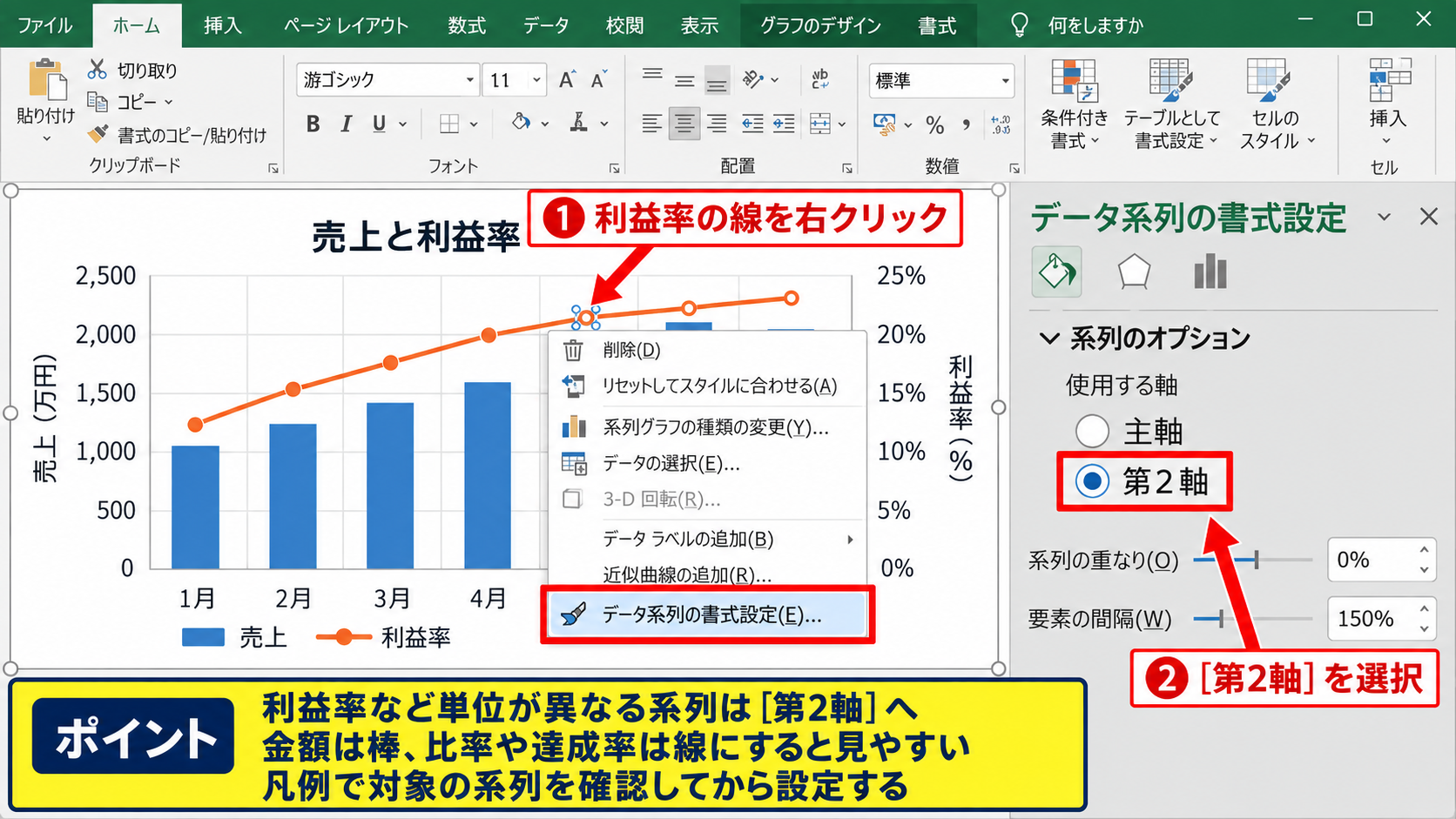Open the task pane options dropdown arrow
This screenshot has height=819, width=1456.
(1384, 217)
